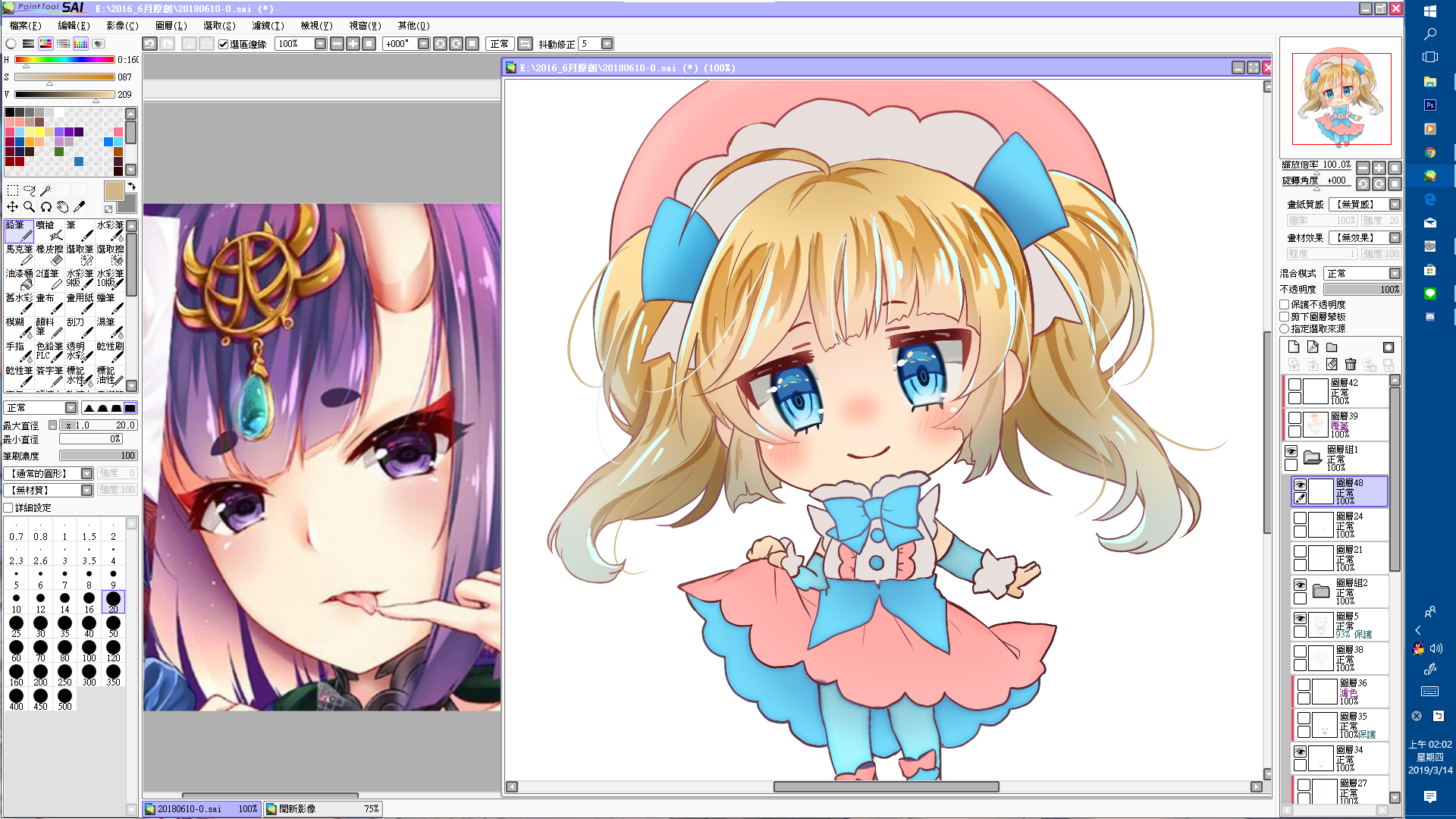Open the 檔案(F) menu
The height and width of the screenshot is (819, 1456).
(25, 26)
